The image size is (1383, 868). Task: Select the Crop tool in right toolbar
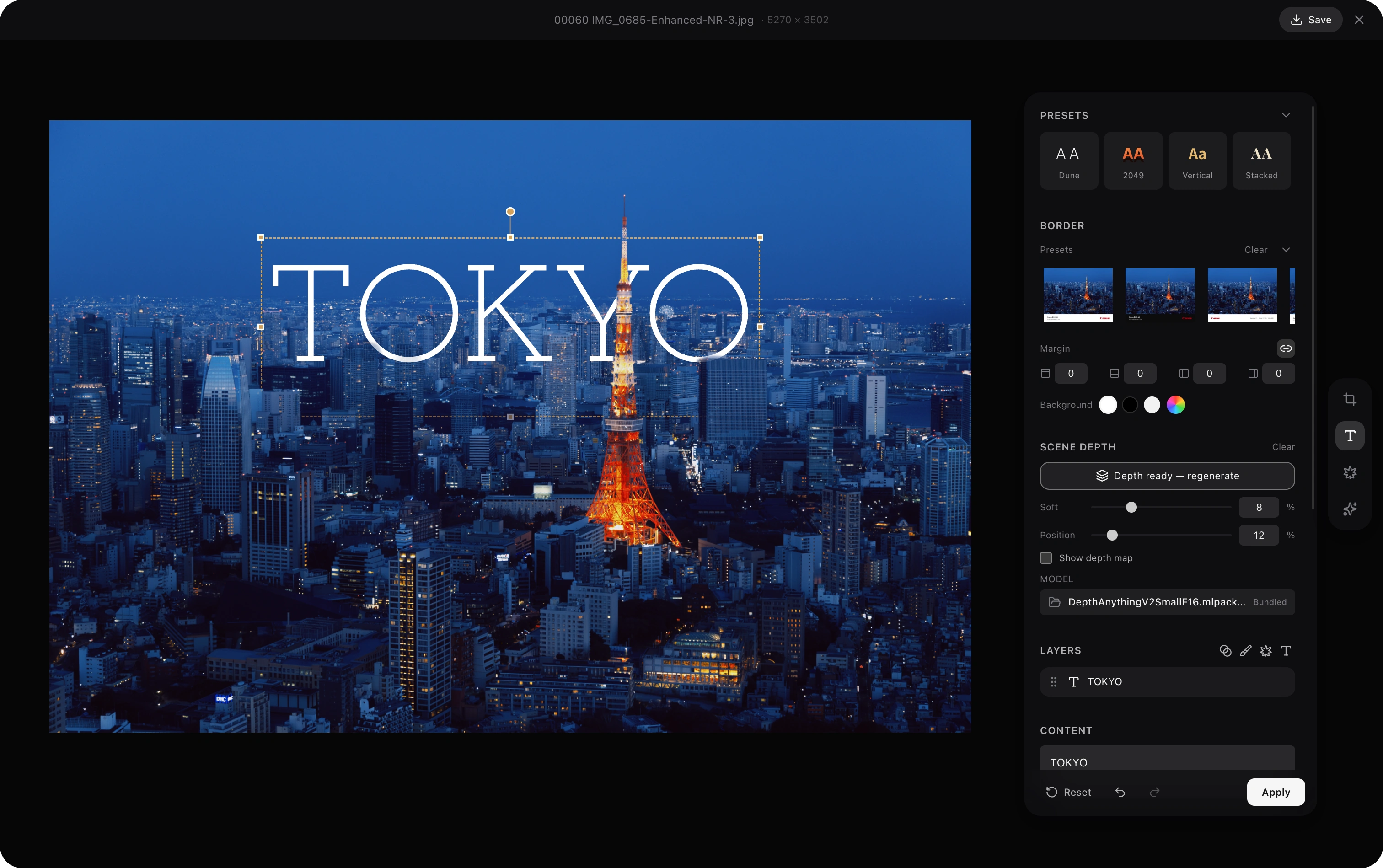pyautogui.click(x=1350, y=400)
